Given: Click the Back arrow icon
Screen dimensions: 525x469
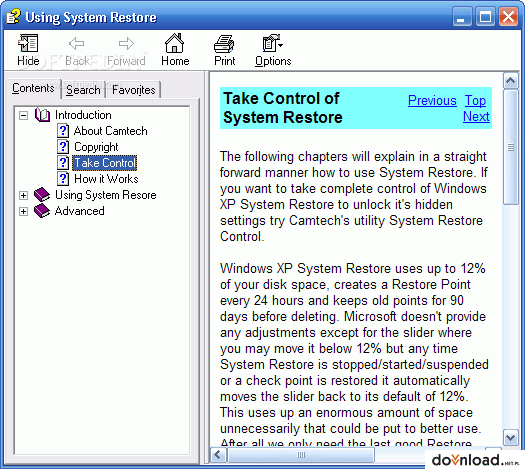Looking at the screenshot, I should click(77, 44).
